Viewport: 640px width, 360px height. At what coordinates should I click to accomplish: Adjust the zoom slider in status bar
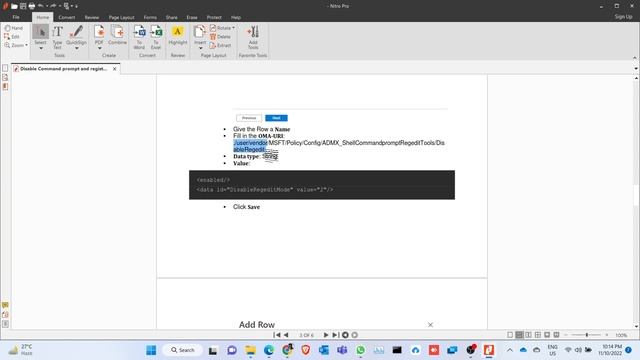coord(587,335)
